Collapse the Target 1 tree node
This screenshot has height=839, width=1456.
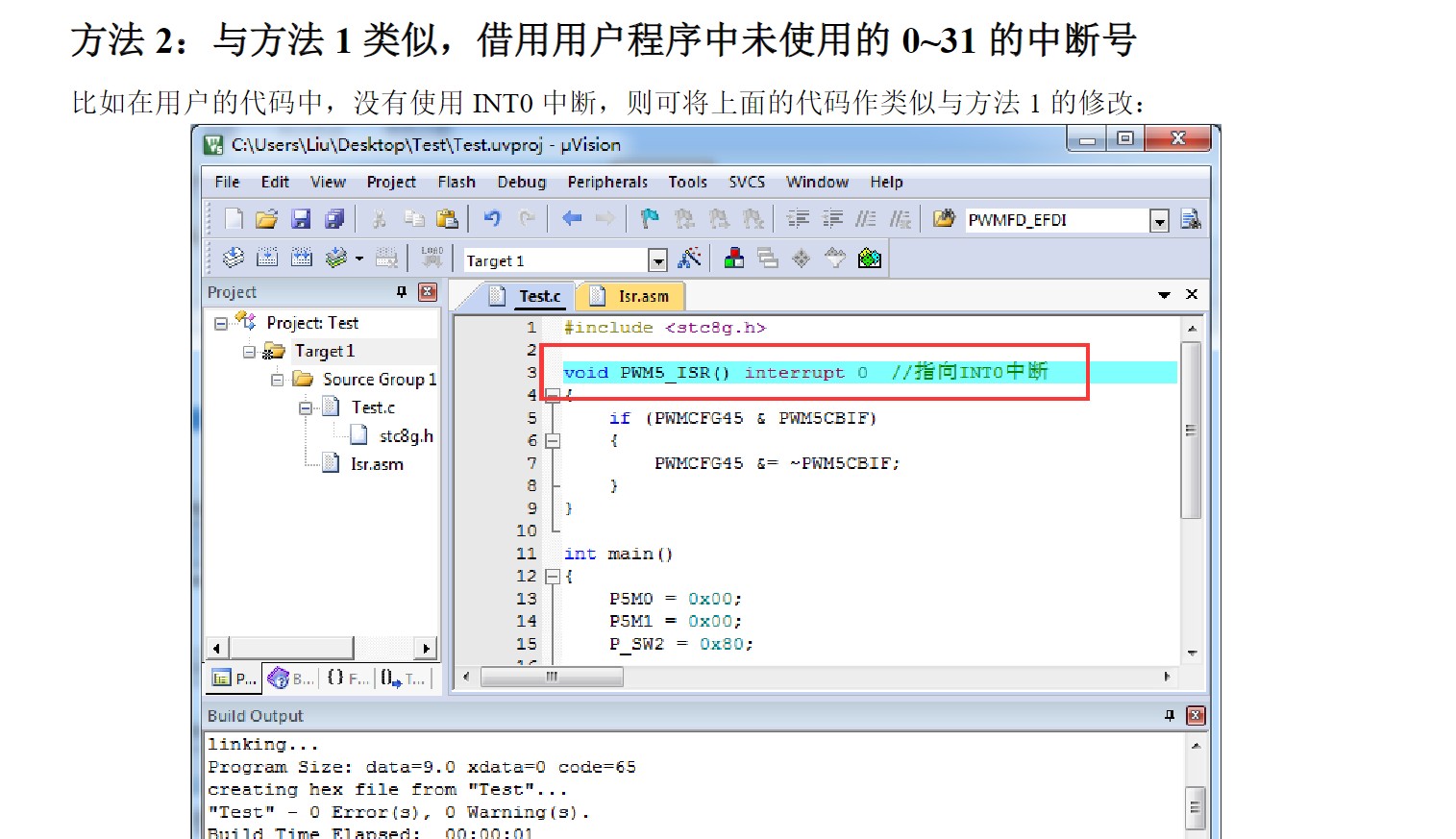pyautogui.click(x=249, y=352)
